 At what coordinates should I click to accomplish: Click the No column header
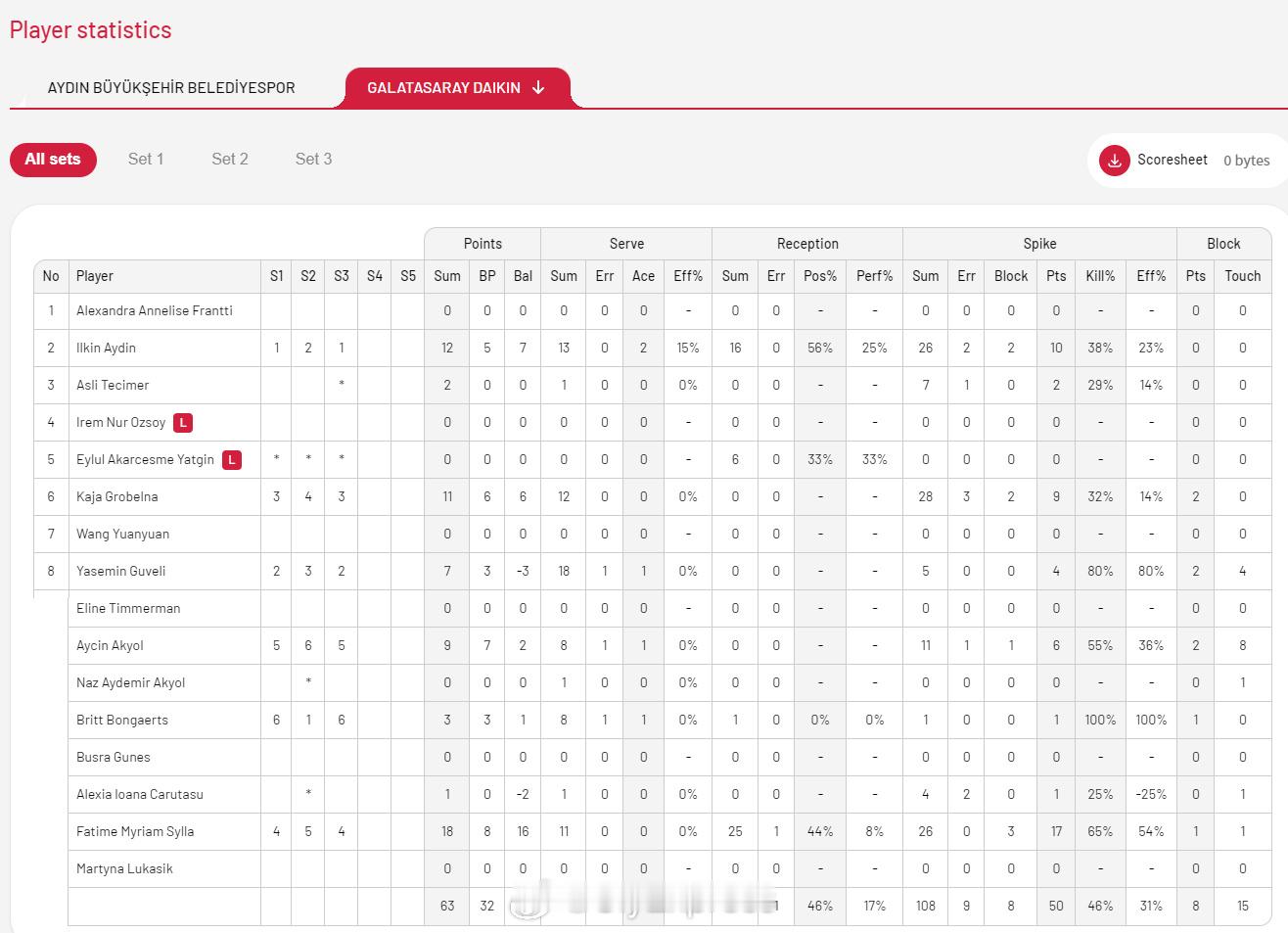pos(51,276)
